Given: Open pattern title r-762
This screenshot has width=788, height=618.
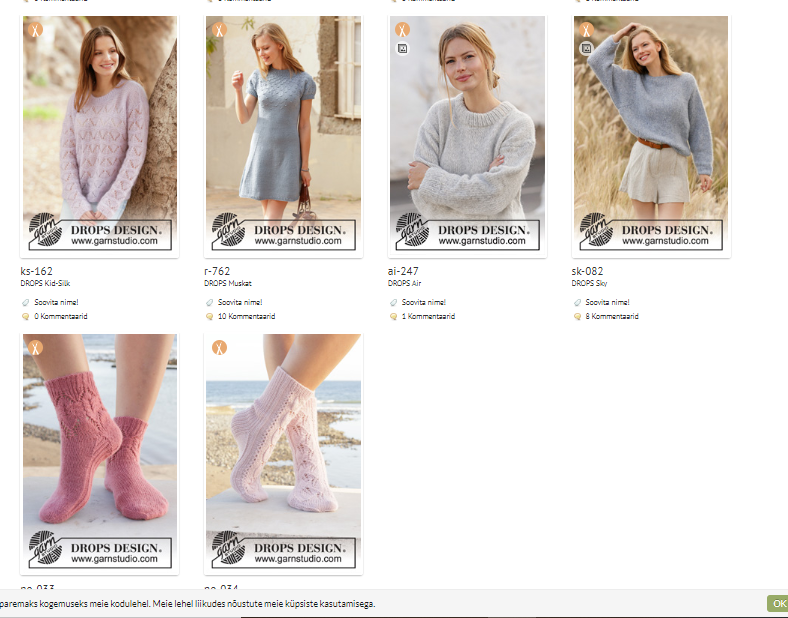Looking at the screenshot, I should pos(217,271).
